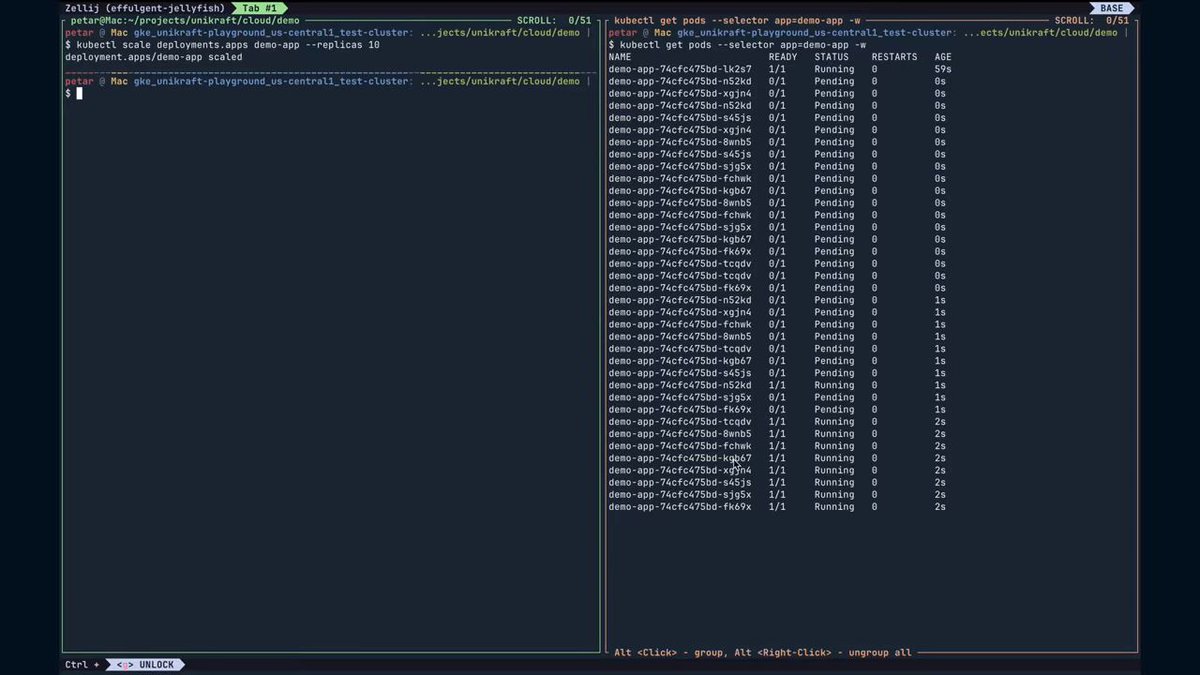Click the Running status of pod lk2s7
This screenshot has width=1200, height=675.
(x=834, y=69)
